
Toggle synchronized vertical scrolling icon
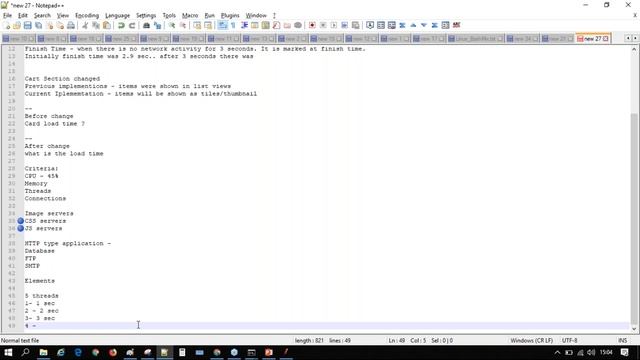197,25
